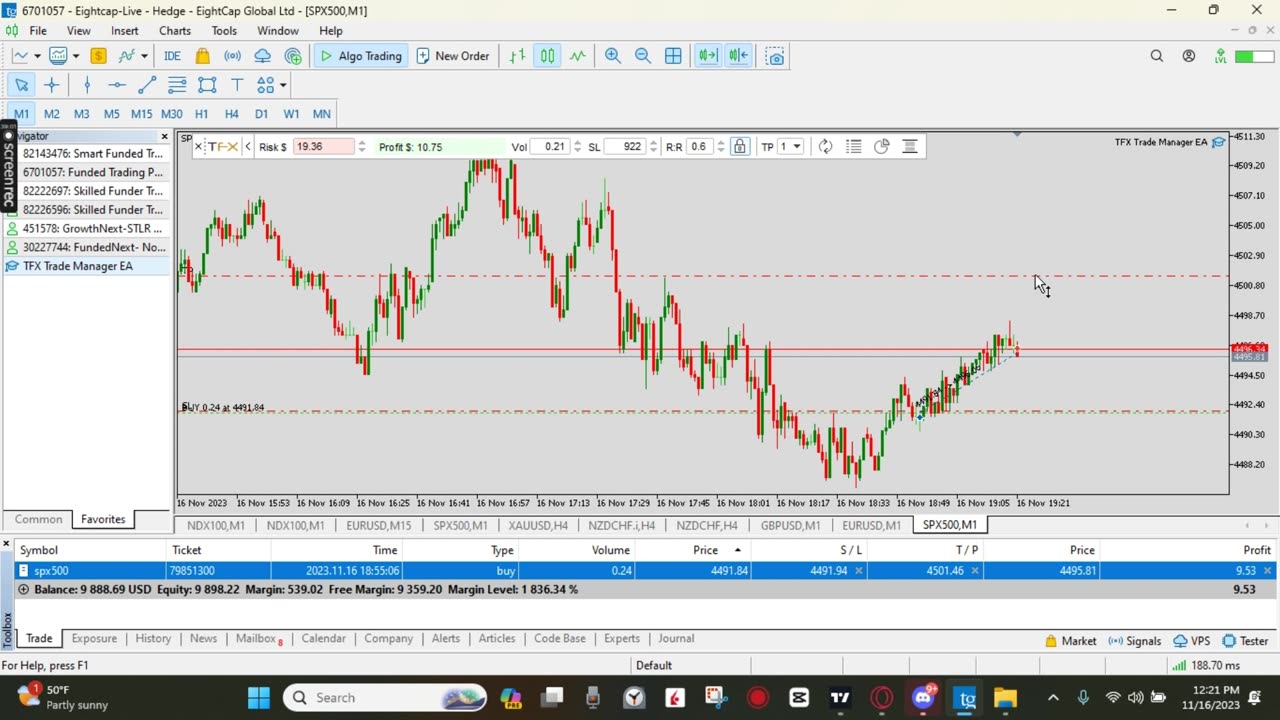Click the New Order button
The height and width of the screenshot is (720, 1280).
coord(453,56)
